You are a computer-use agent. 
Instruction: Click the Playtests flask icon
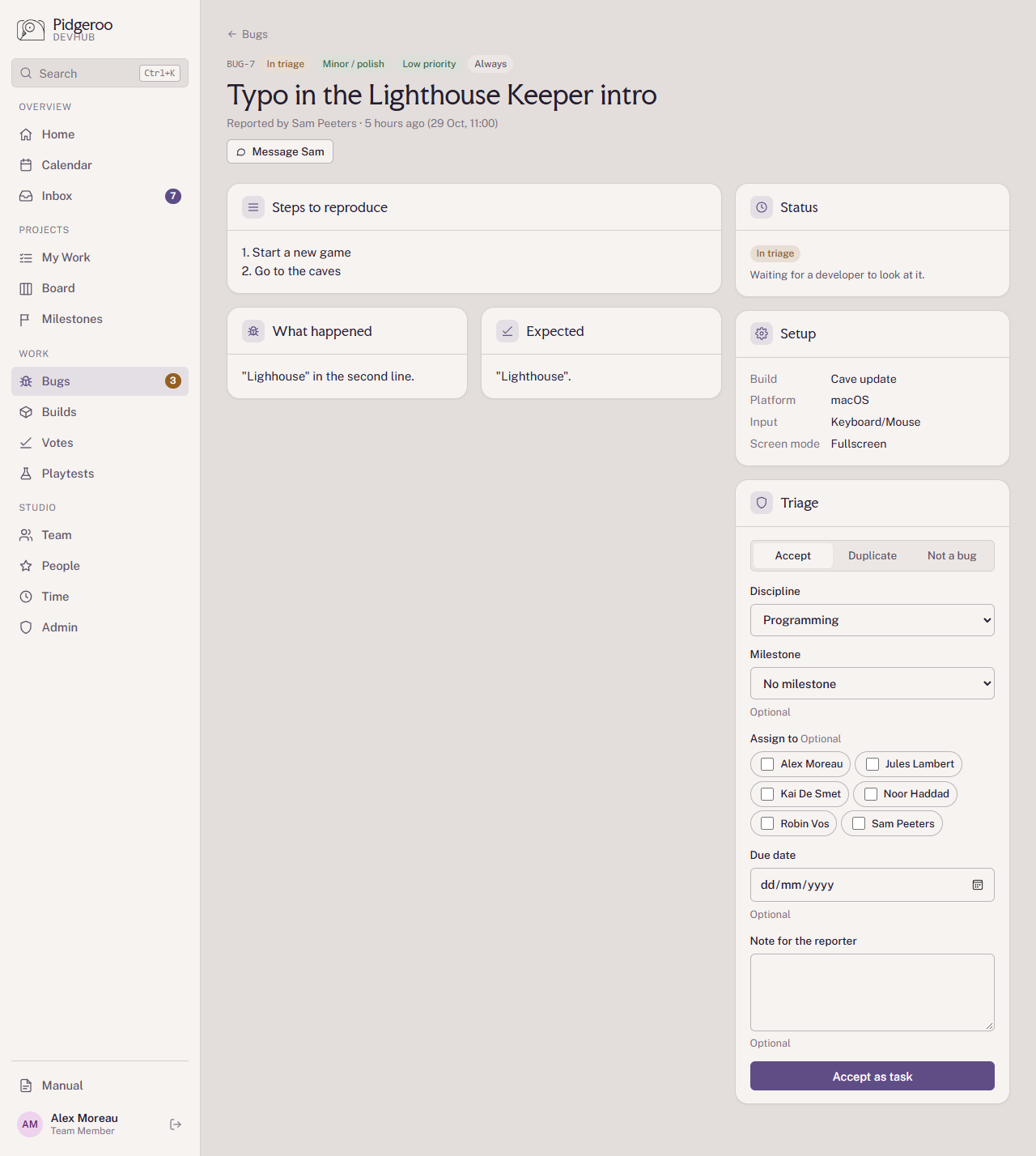pos(26,474)
